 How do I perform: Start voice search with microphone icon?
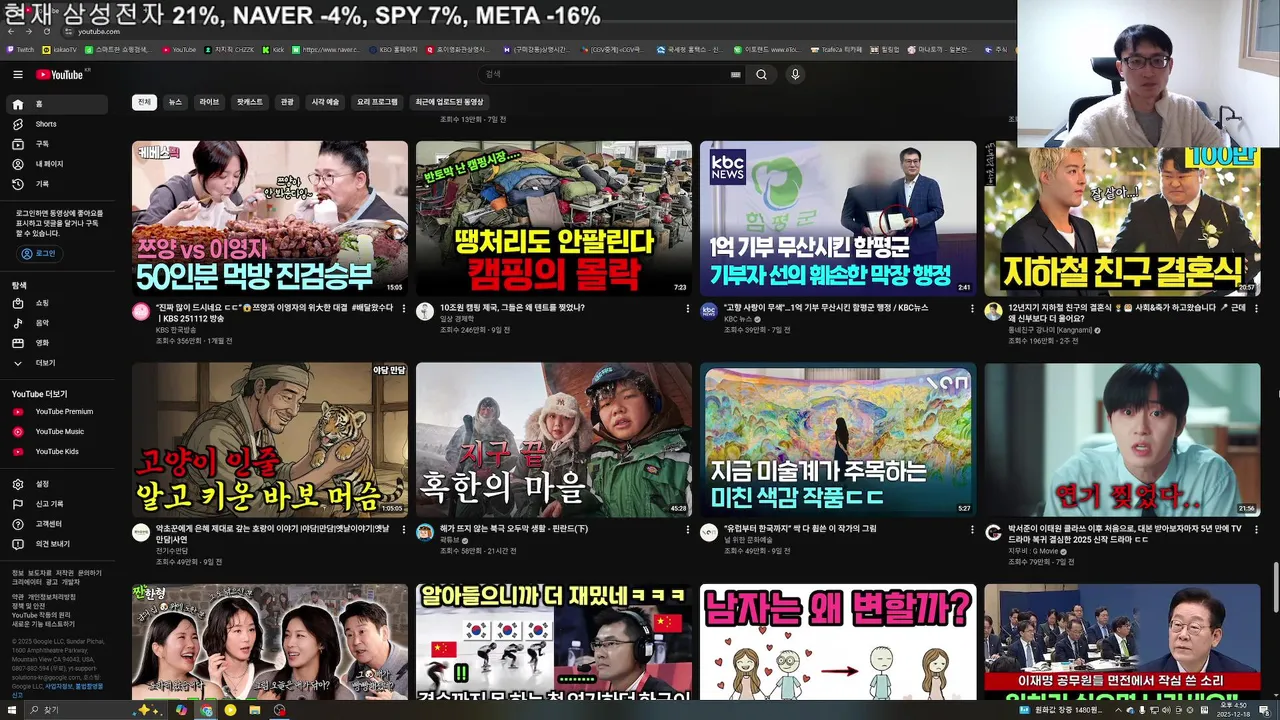[x=795, y=74]
